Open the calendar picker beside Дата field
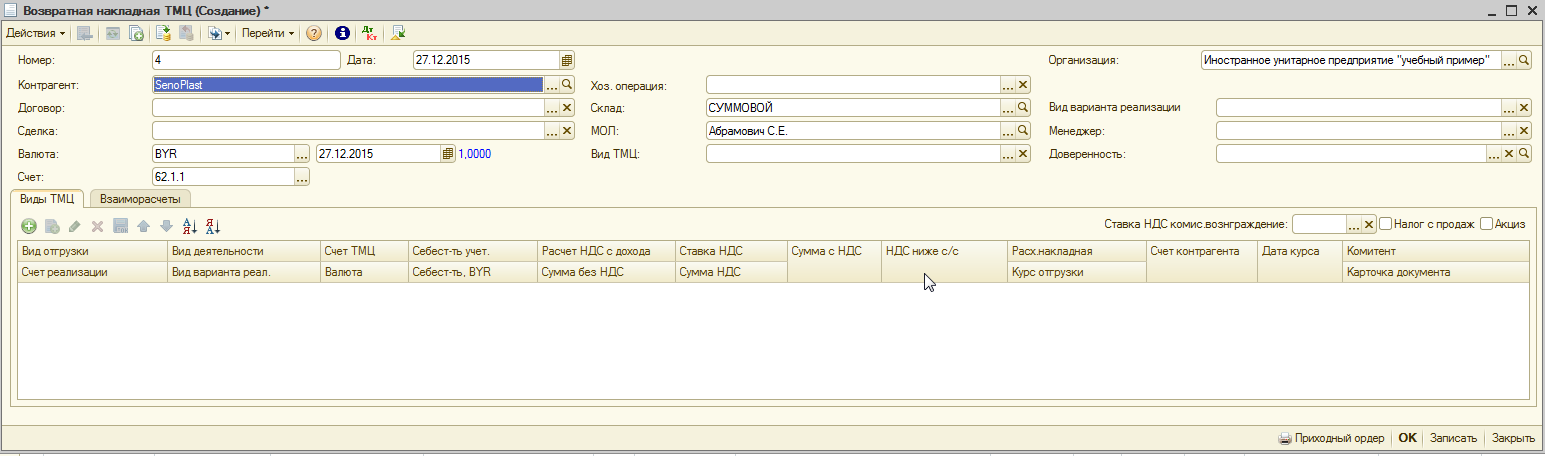 (567, 60)
